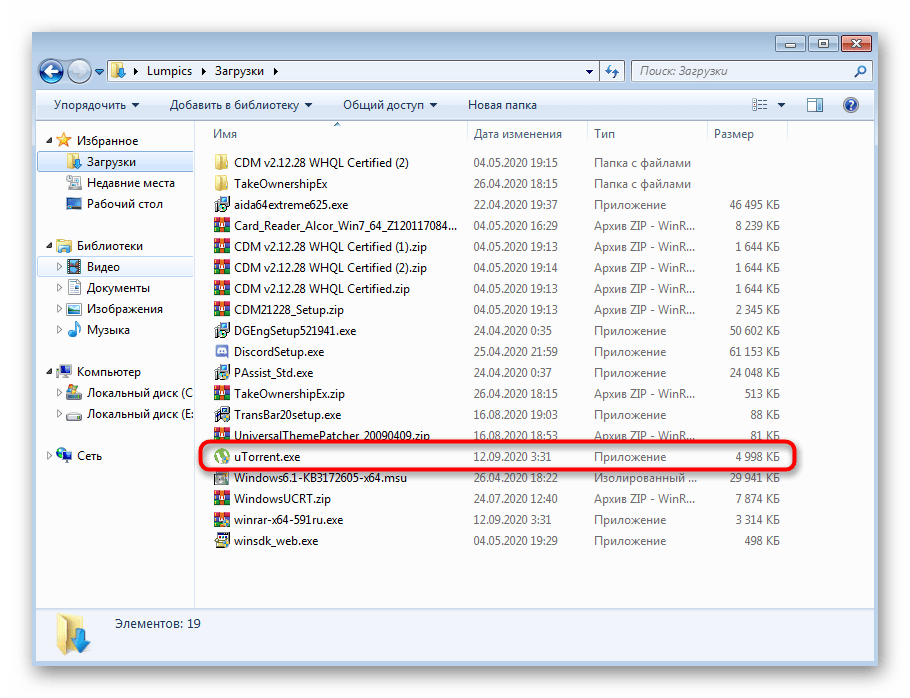Click date 22.04.2020 19:37 cell
Screen dimensions: 910x698
[515, 204]
